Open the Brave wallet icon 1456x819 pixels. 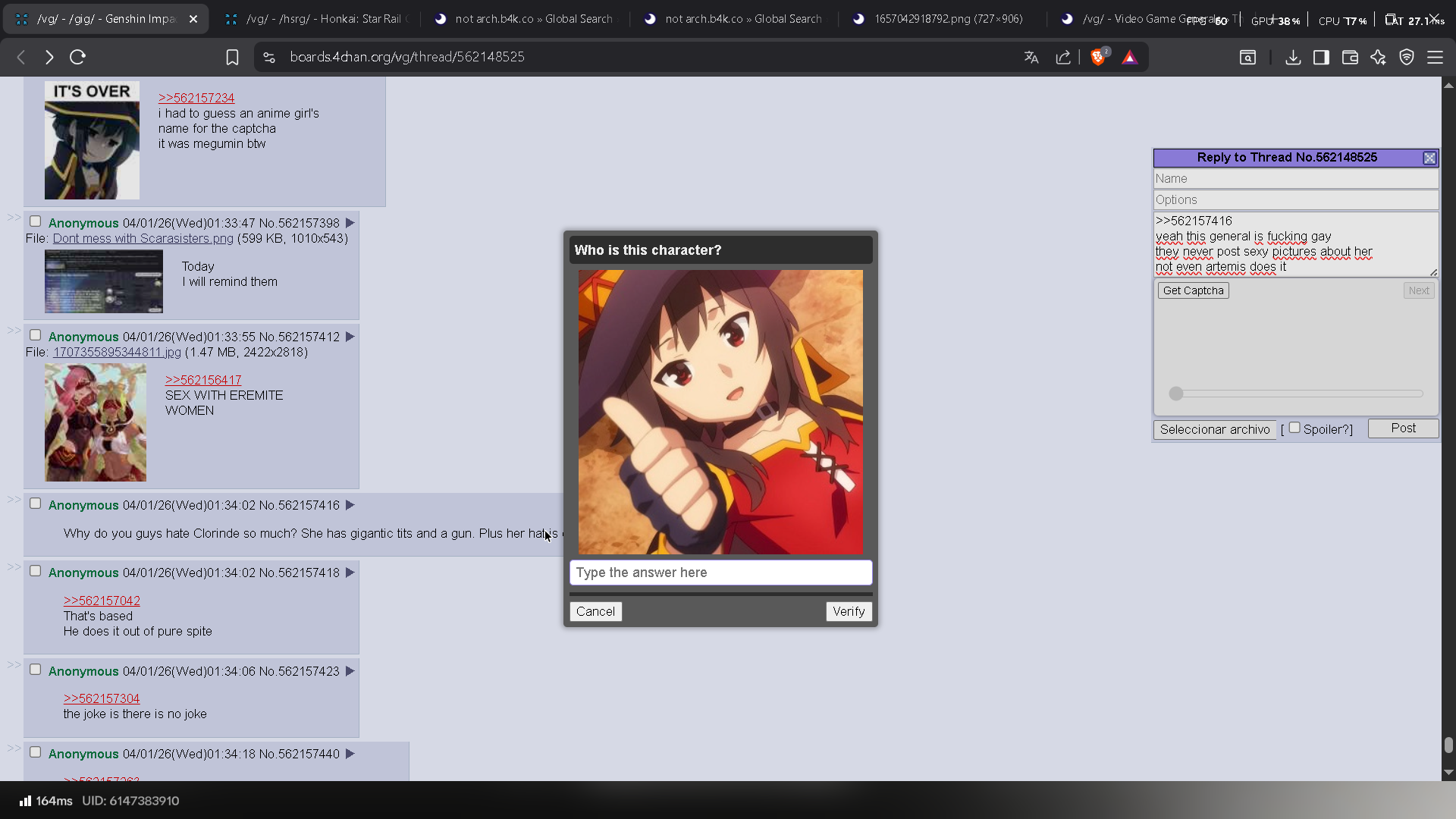[x=1350, y=57]
